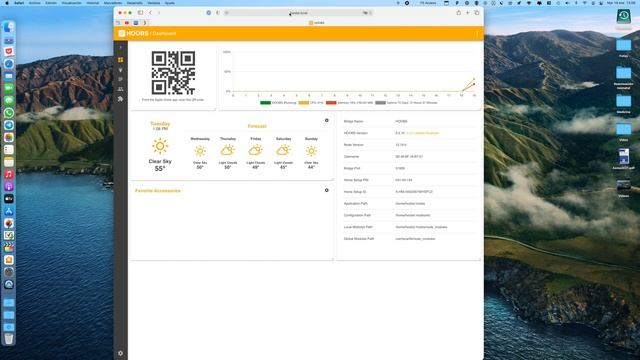Screen dimensions: 640x360
Task: Open the Accessories icon in HOOBS sidebar
Action: coord(120,70)
